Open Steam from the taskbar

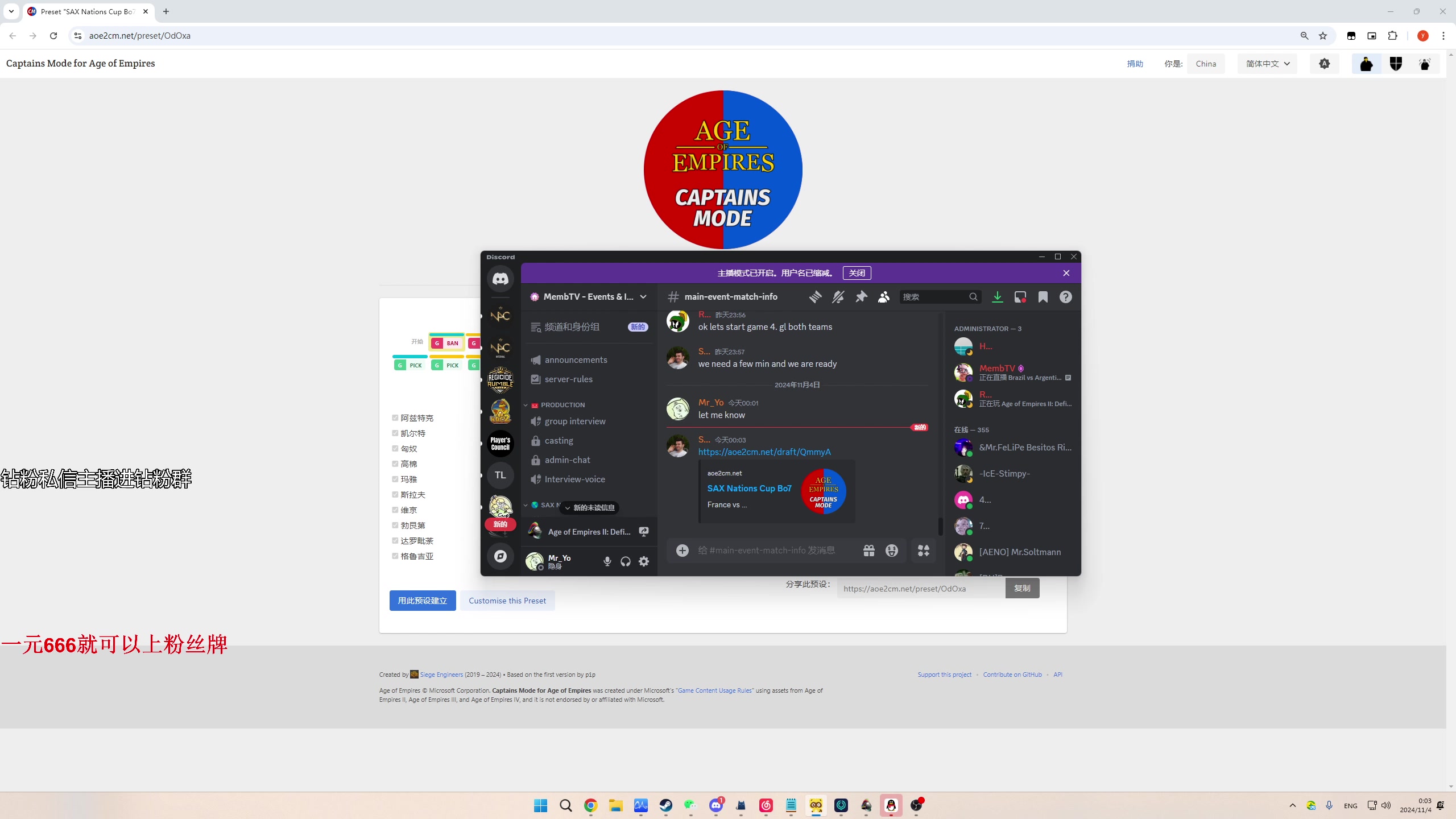666,805
